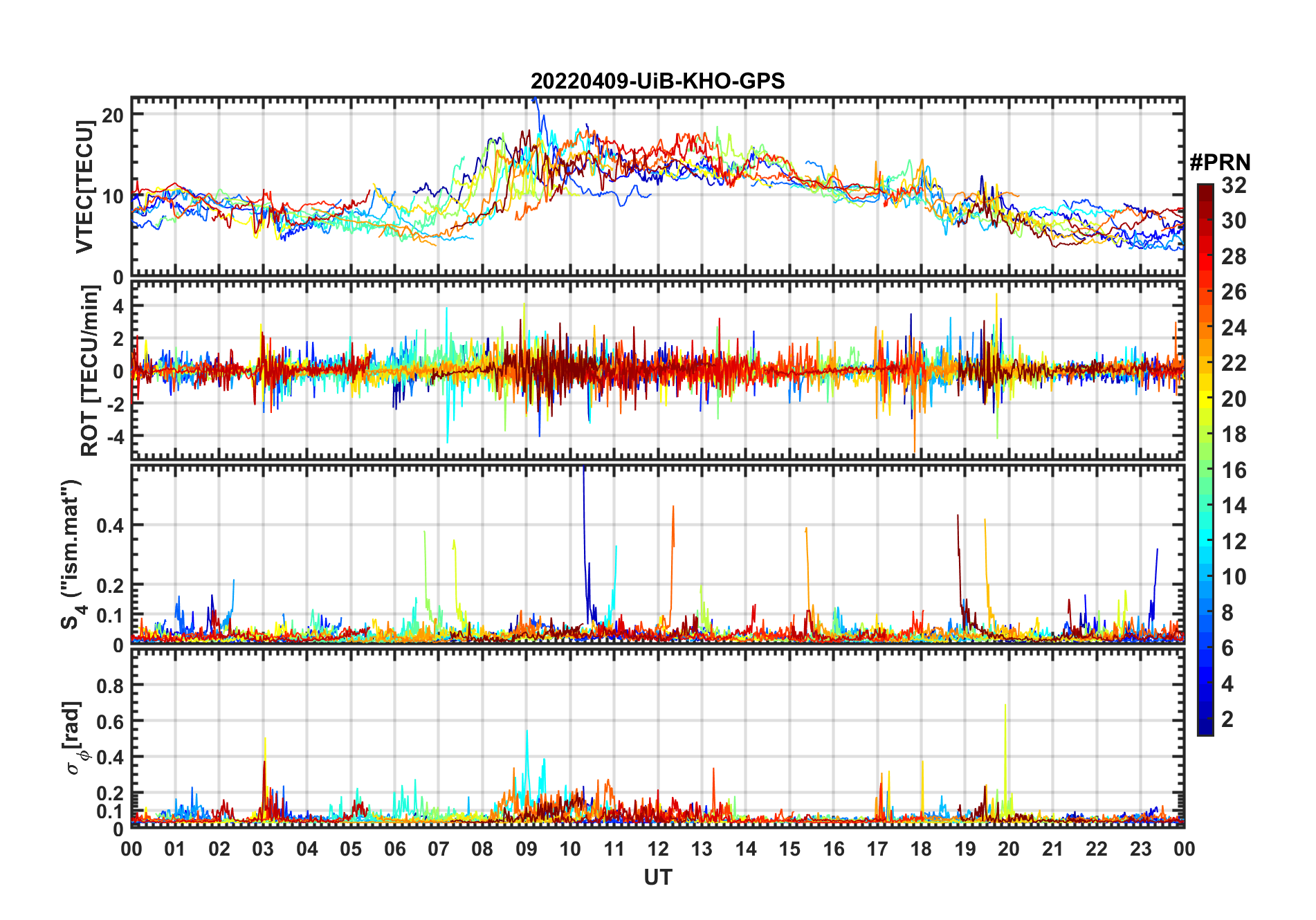The image size is (1316, 920).
Task: Select S4 axis tick label "0.2"
Action: (110, 585)
